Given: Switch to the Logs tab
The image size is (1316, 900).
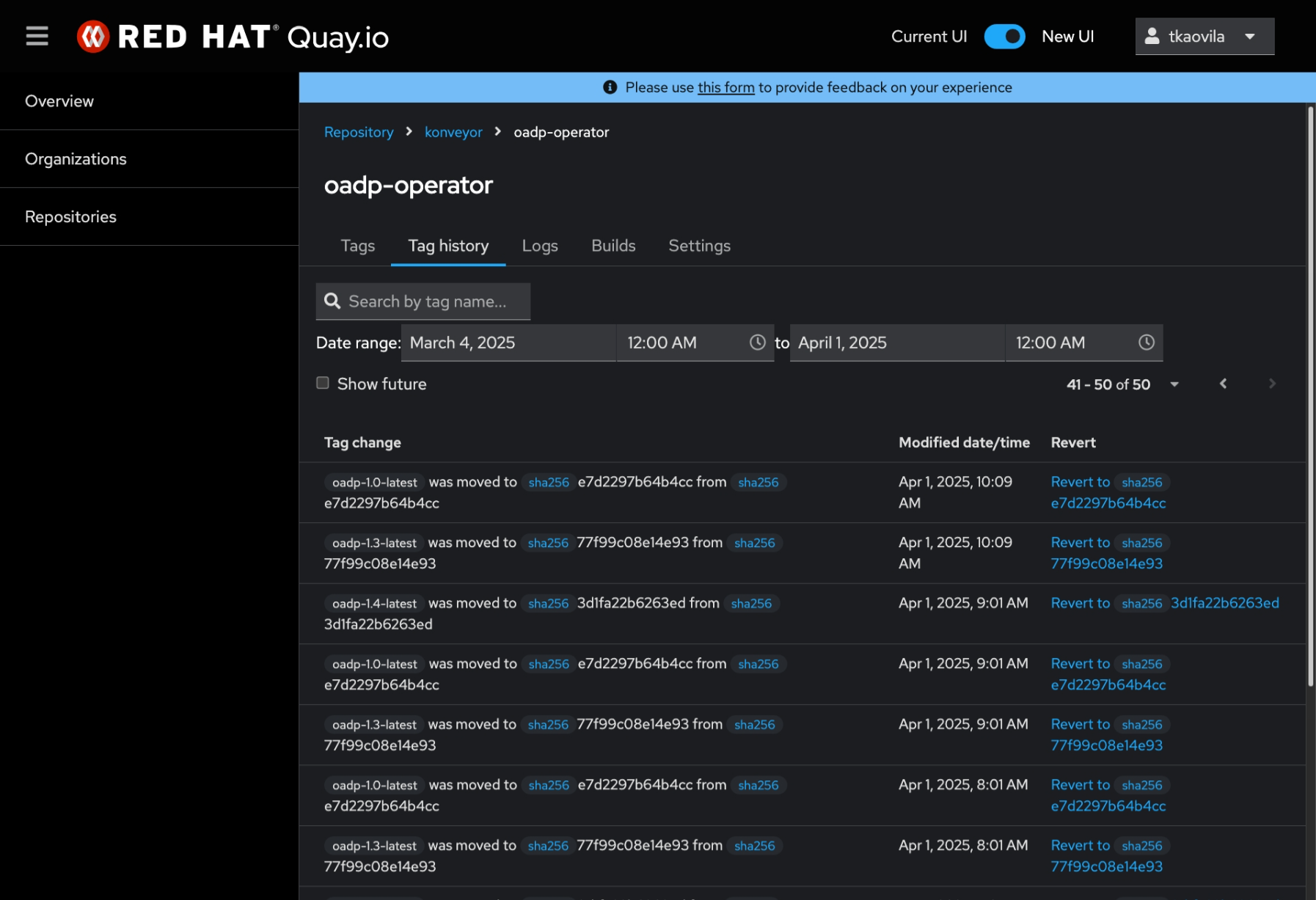Looking at the screenshot, I should 540,246.
